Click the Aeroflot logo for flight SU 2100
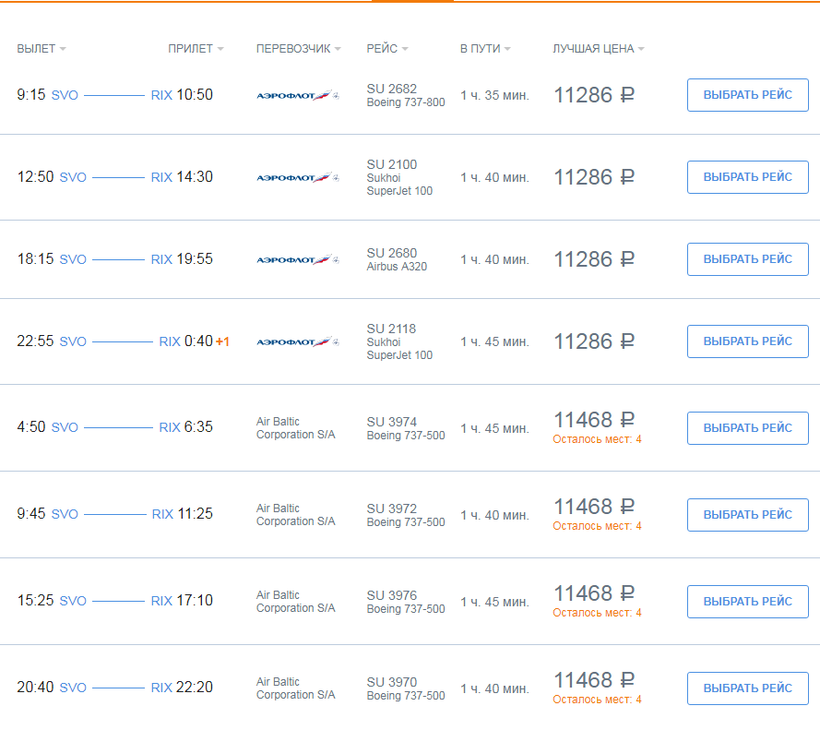The height and width of the screenshot is (730, 820). click(298, 178)
